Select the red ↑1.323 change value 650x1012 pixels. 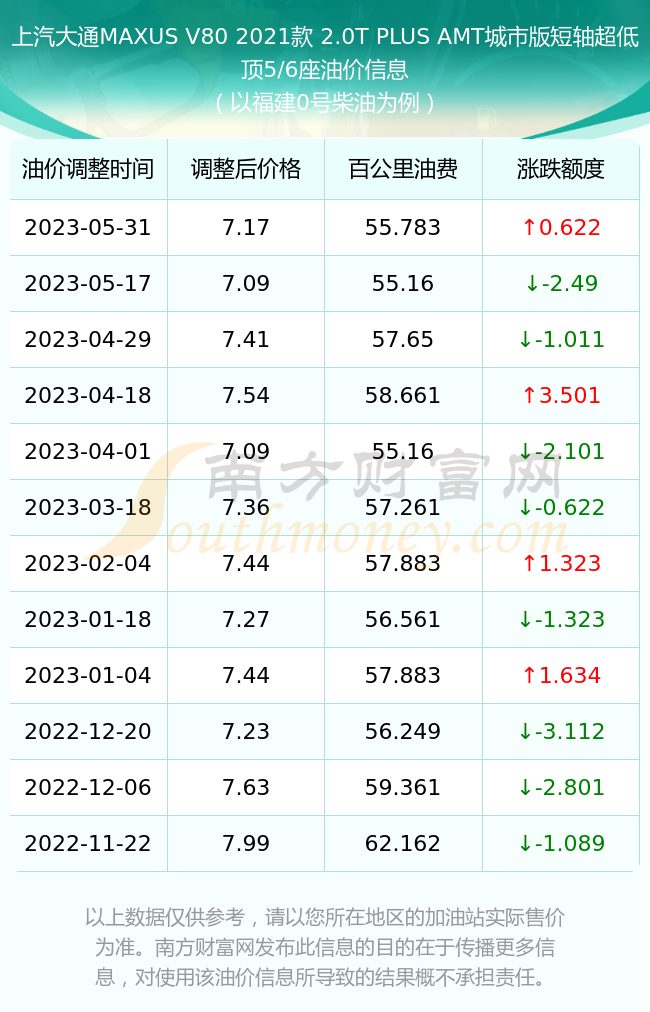561,563
